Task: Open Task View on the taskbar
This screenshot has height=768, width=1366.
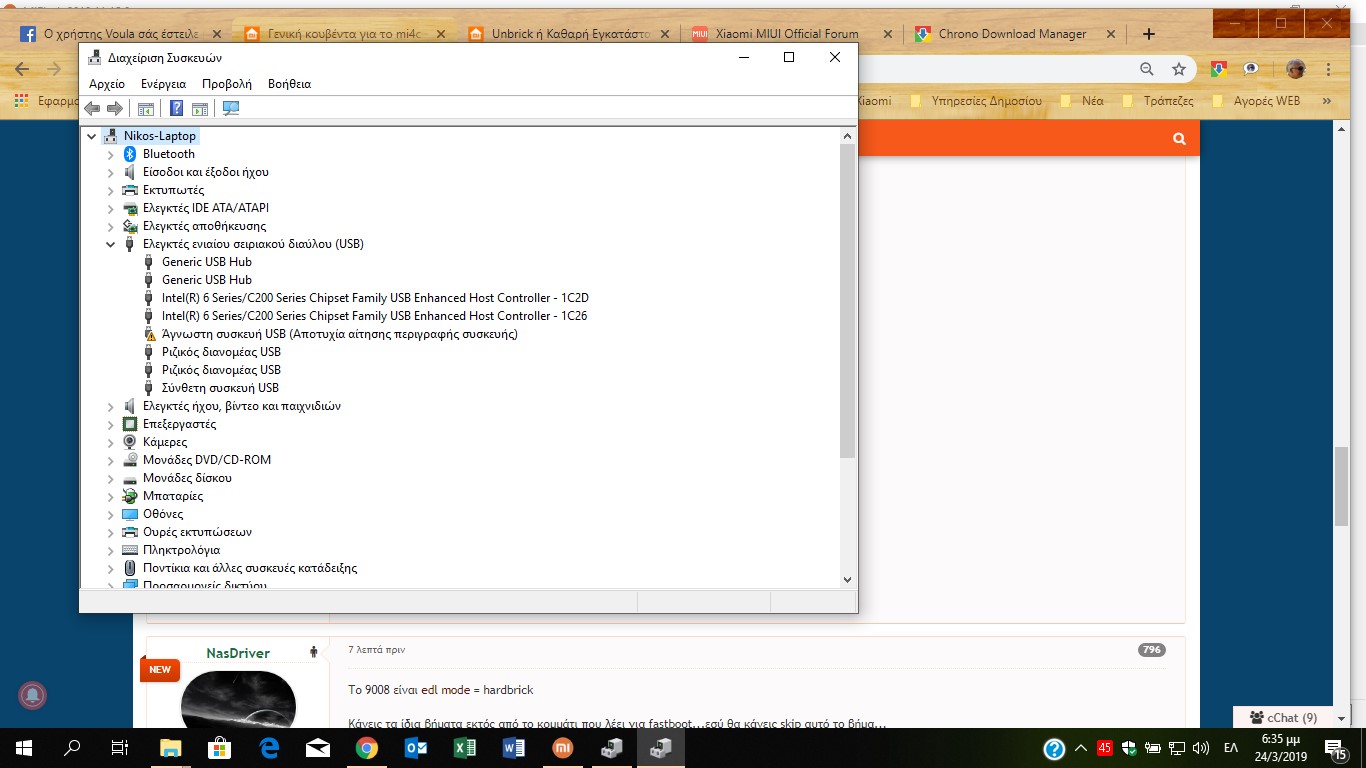Action: point(119,748)
